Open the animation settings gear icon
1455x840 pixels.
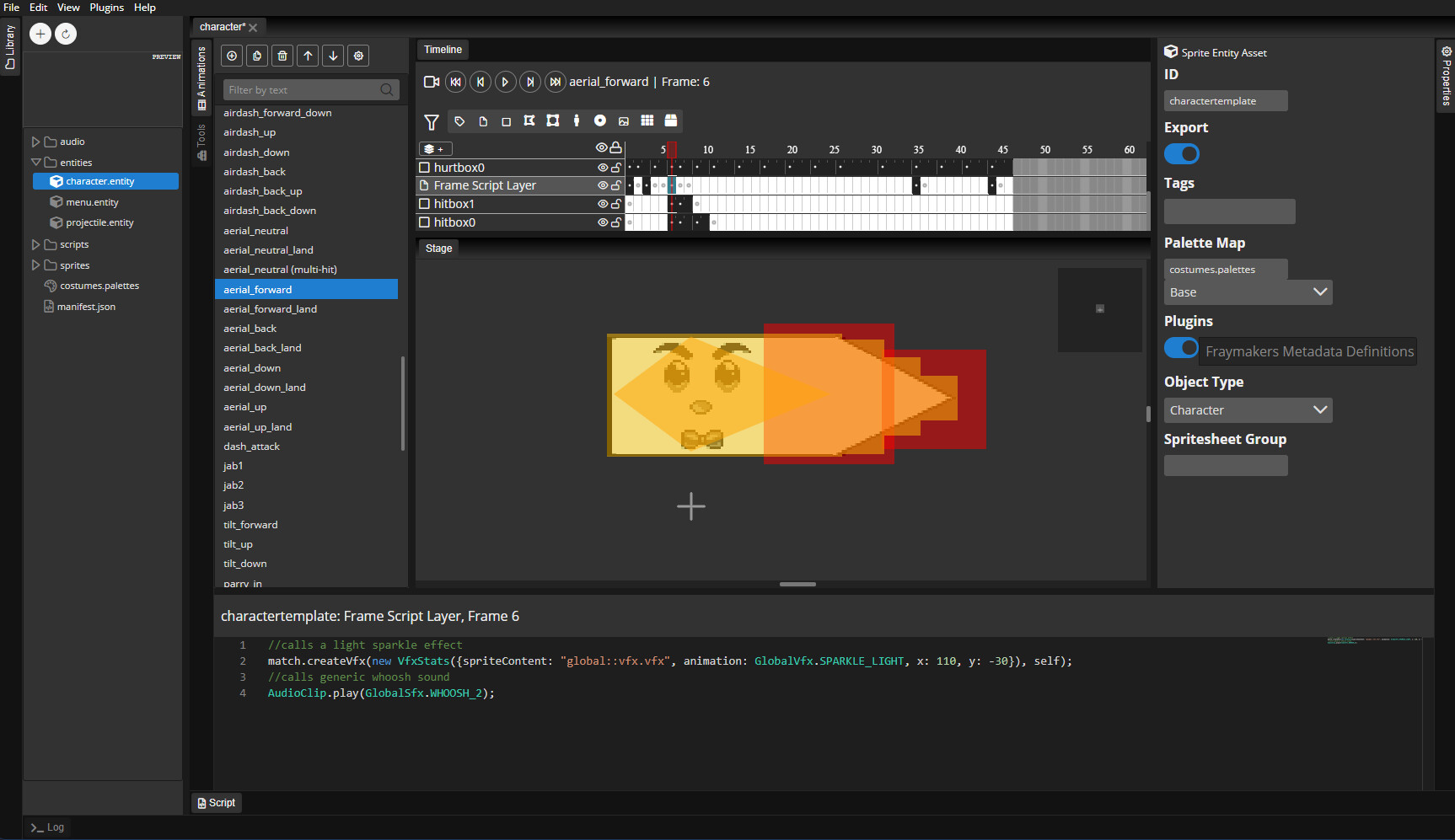tap(358, 56)
